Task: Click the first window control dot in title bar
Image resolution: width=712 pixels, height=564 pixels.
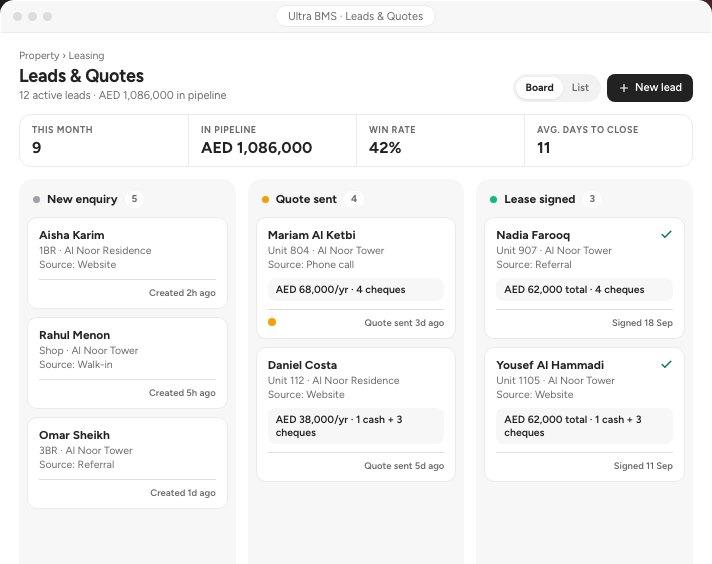Action: [18, 16]
